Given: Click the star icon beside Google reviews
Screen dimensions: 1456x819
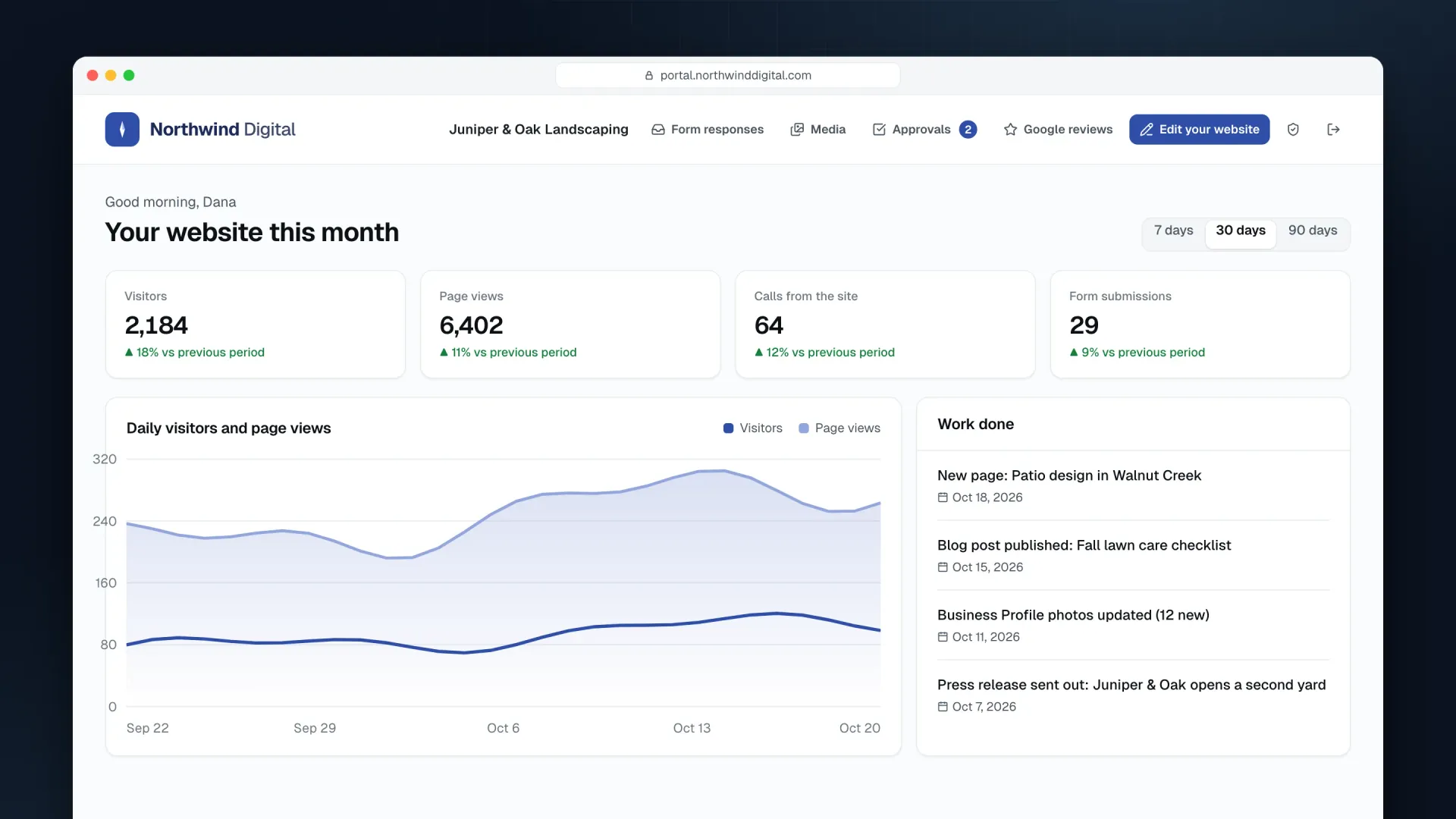Looking at the screenshot, I should pos(1010,130).
